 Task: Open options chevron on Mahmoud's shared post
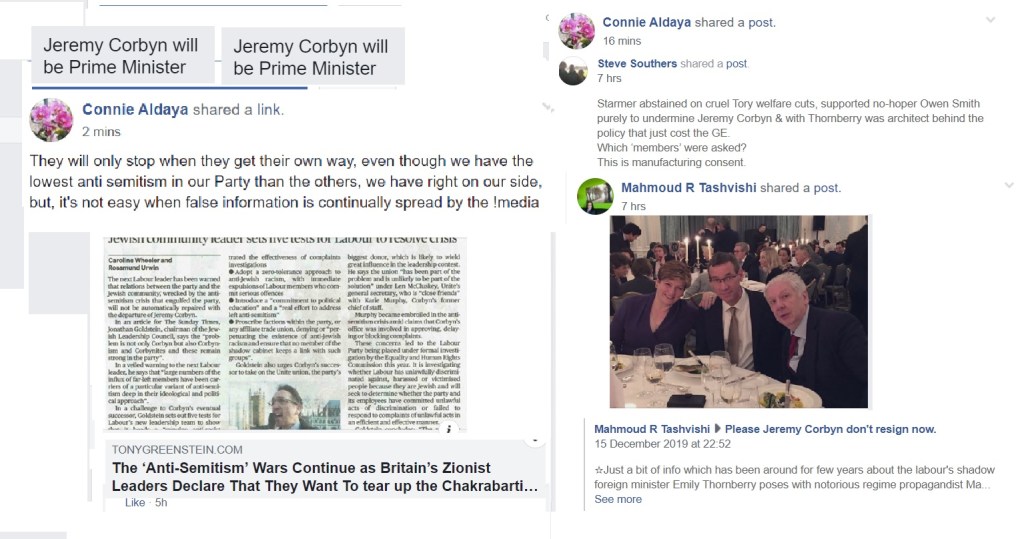1008,186
